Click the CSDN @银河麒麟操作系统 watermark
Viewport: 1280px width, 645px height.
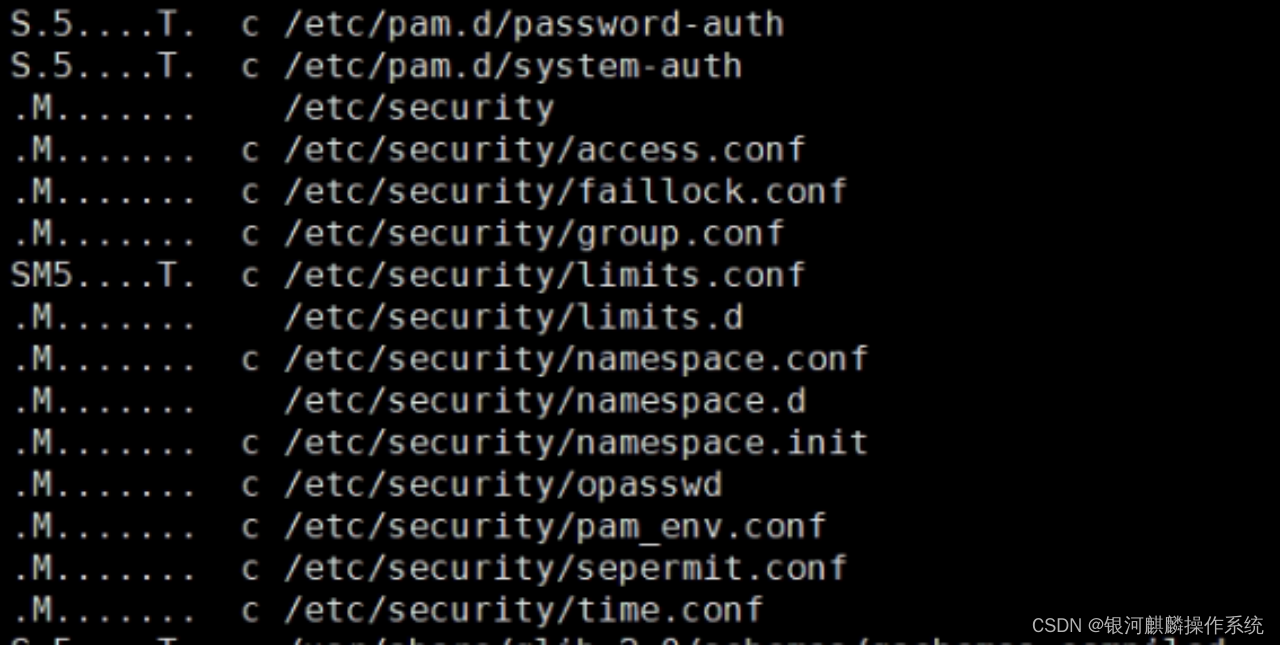coord(1147,626)
